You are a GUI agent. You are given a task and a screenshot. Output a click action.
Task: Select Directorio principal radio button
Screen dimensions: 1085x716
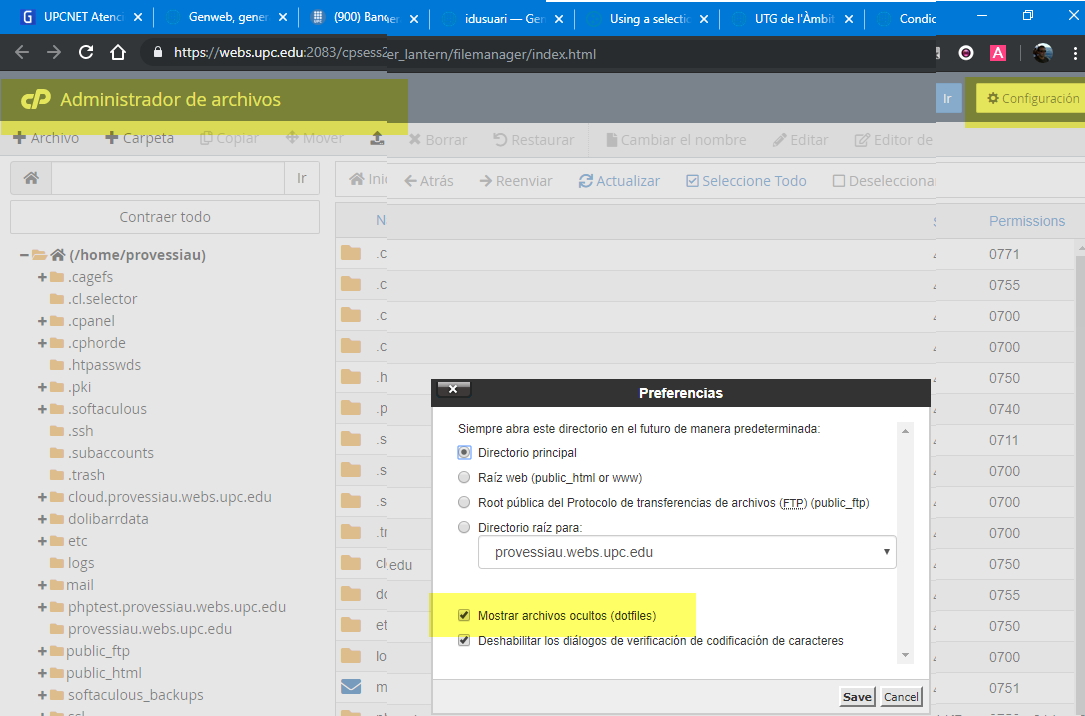pyautogui.click(x=464, y=452)
